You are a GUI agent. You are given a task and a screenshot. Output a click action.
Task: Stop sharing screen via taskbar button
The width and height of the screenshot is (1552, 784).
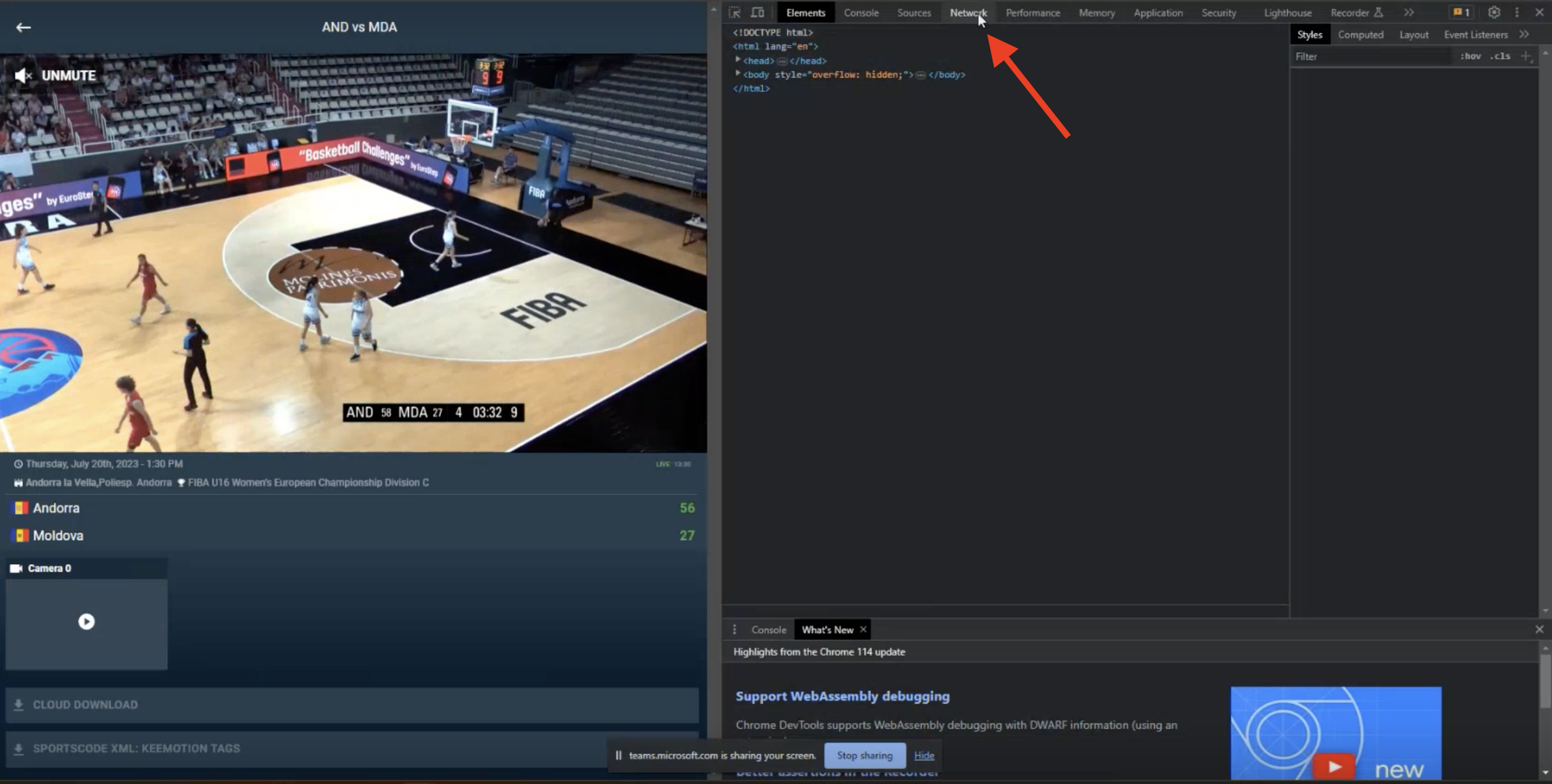[x=864, y=755]
